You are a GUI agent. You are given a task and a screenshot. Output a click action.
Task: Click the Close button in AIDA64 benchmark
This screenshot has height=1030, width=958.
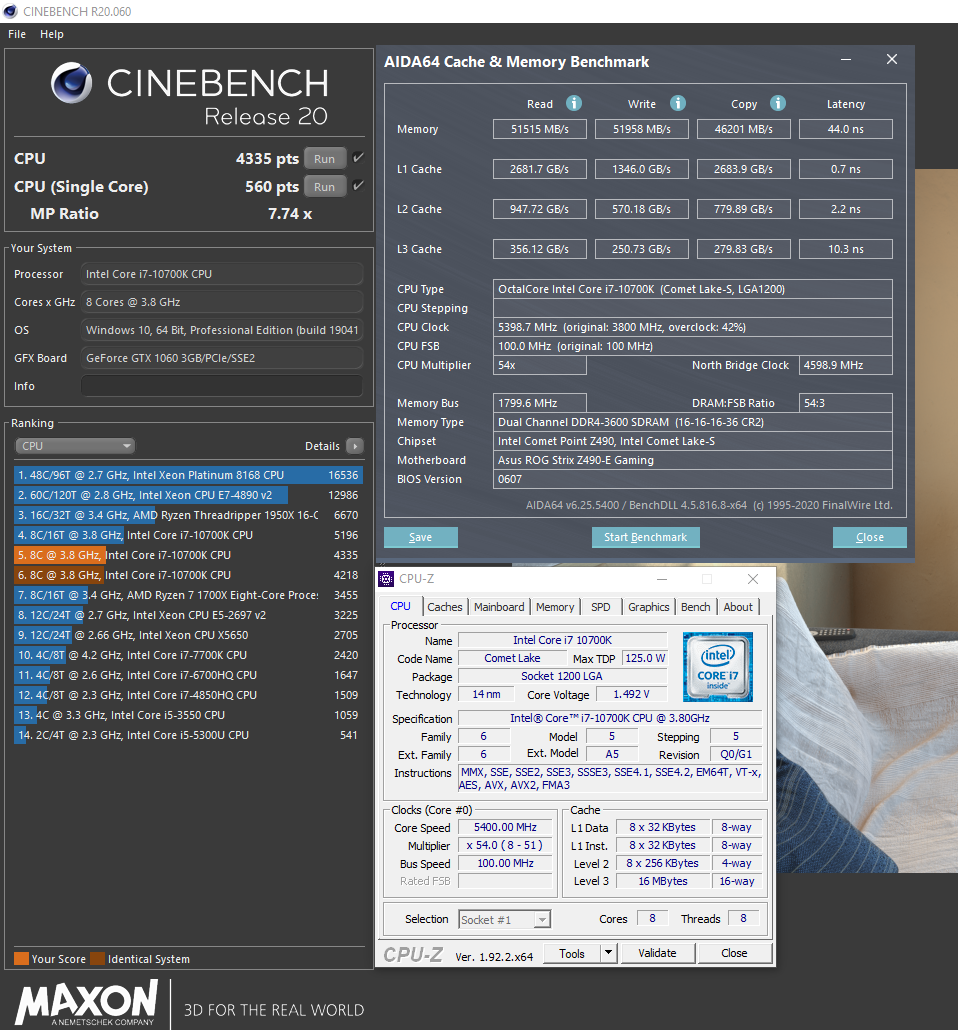tap(870, 537)
